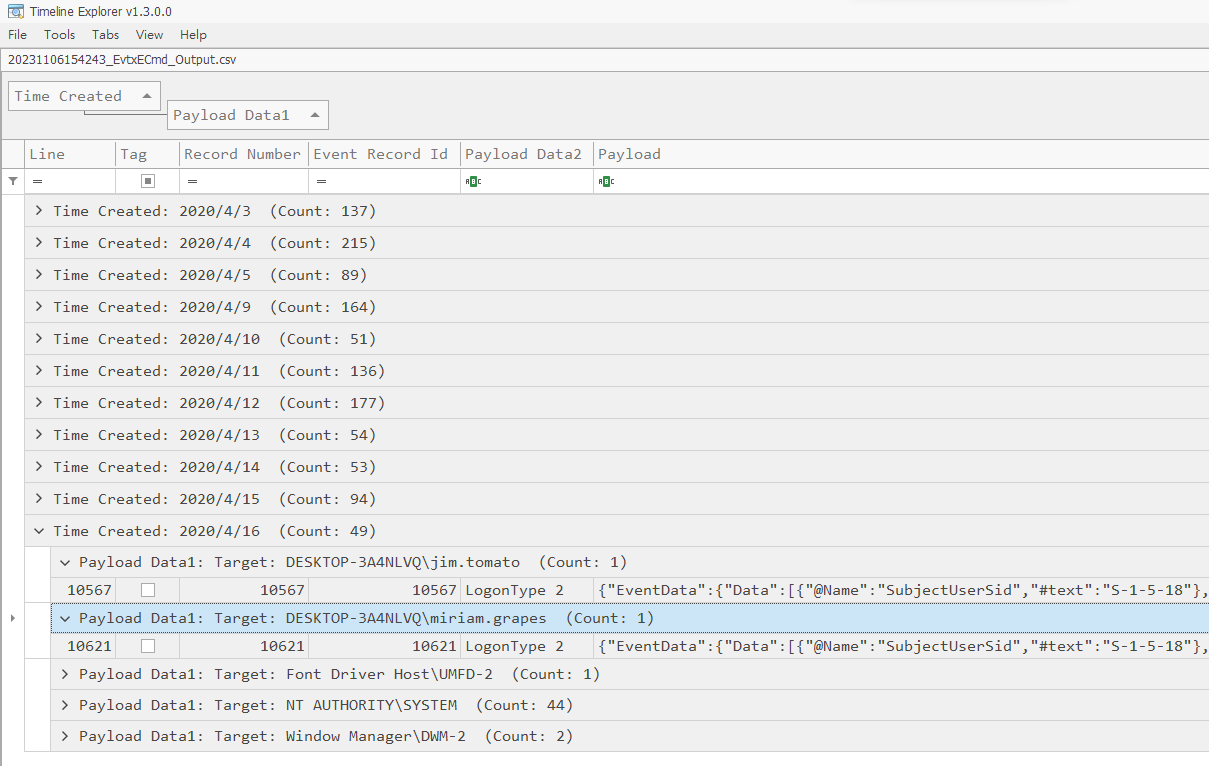
Task: Collapse the jim.tomato Payload Data1 group
Action: click(65, 562)
